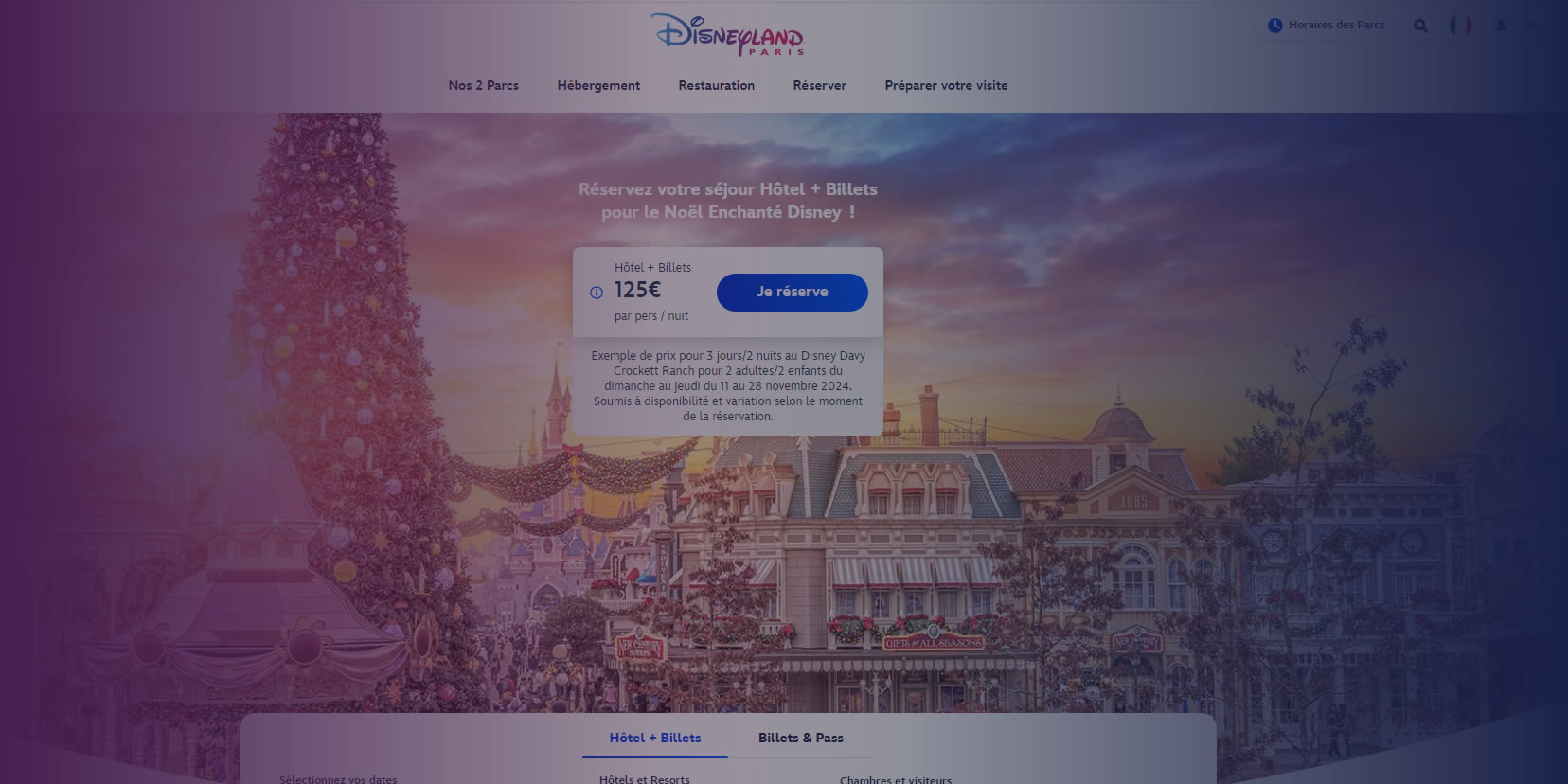Open the Hôtels et Resorts selector
Viewport: 1568px width, 784px height.
pos(644,779)
